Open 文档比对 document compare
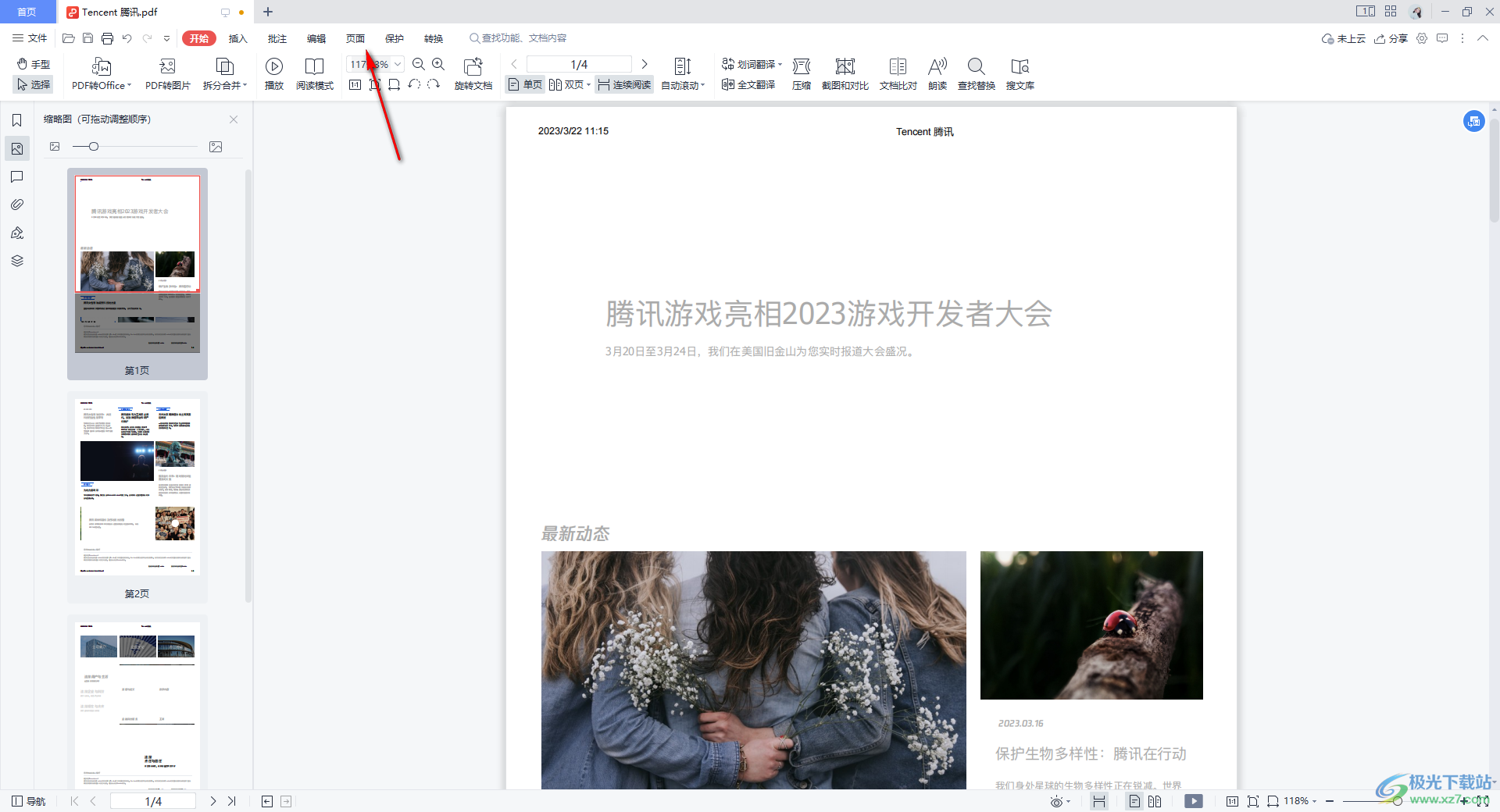Viewport: 1500px width, 812px height. (x=898, y=74)
